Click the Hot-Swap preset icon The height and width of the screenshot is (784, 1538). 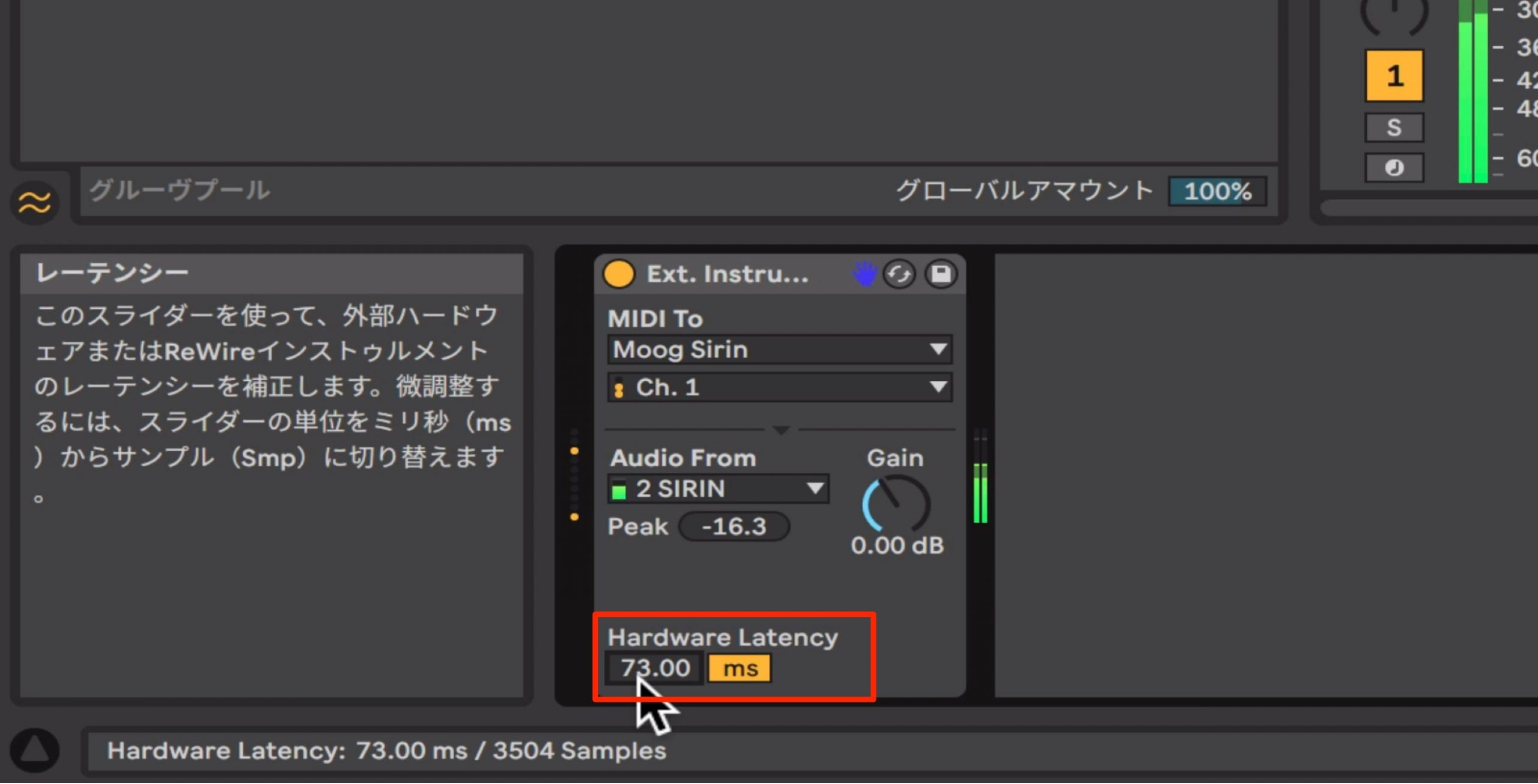(x=899, y=275)
